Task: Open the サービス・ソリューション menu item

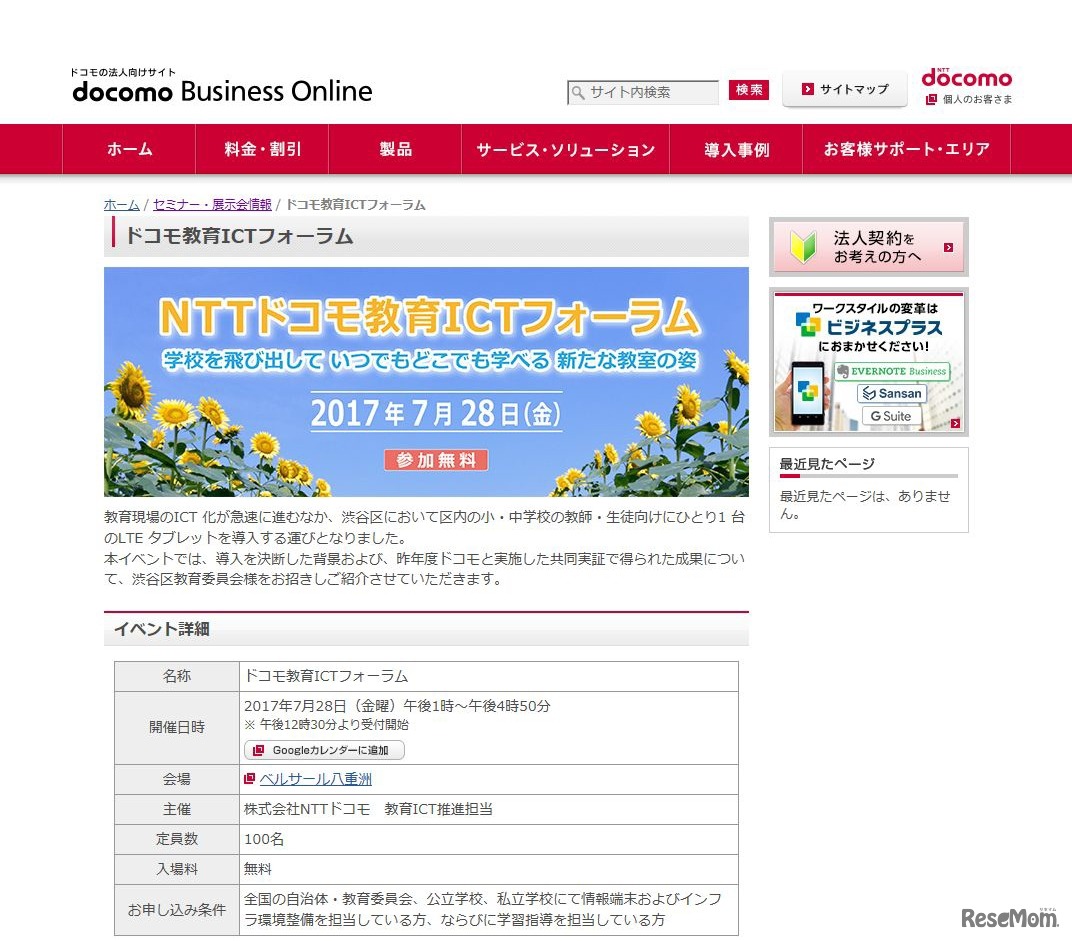Action: [x=565, y=149]
